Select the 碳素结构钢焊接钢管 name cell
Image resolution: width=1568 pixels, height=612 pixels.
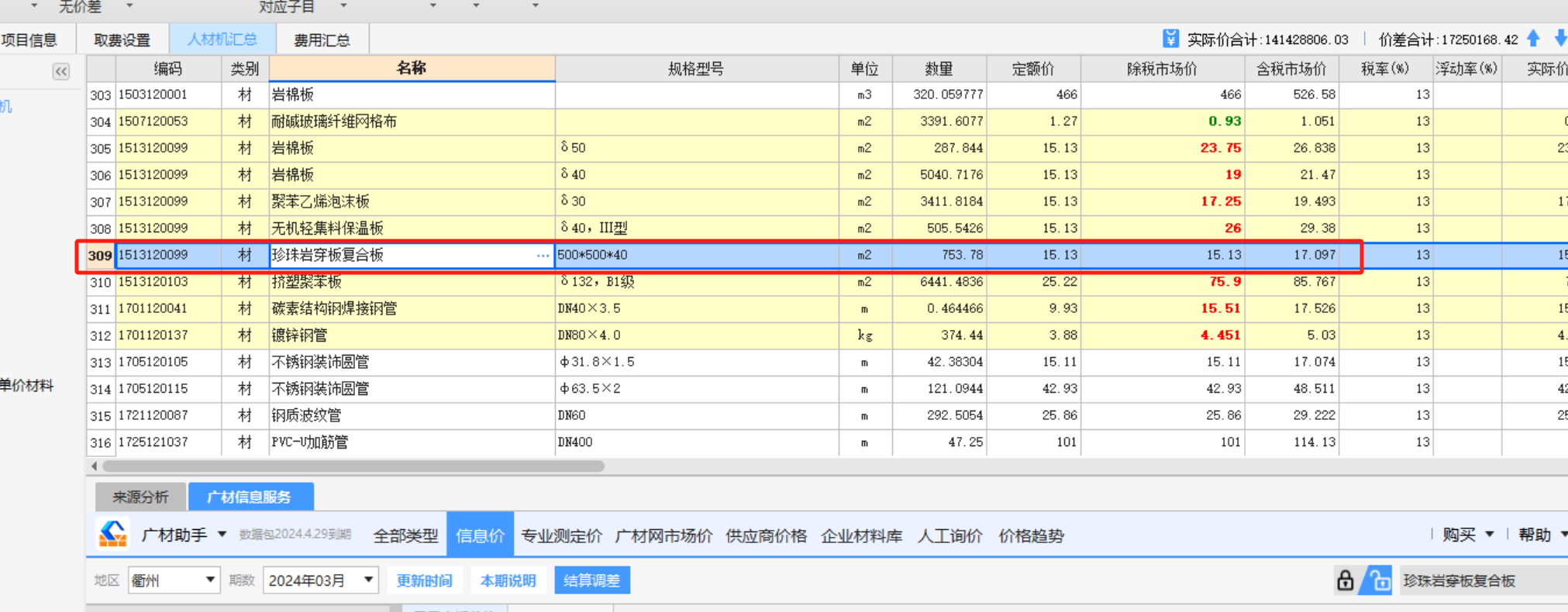[412, 308]
